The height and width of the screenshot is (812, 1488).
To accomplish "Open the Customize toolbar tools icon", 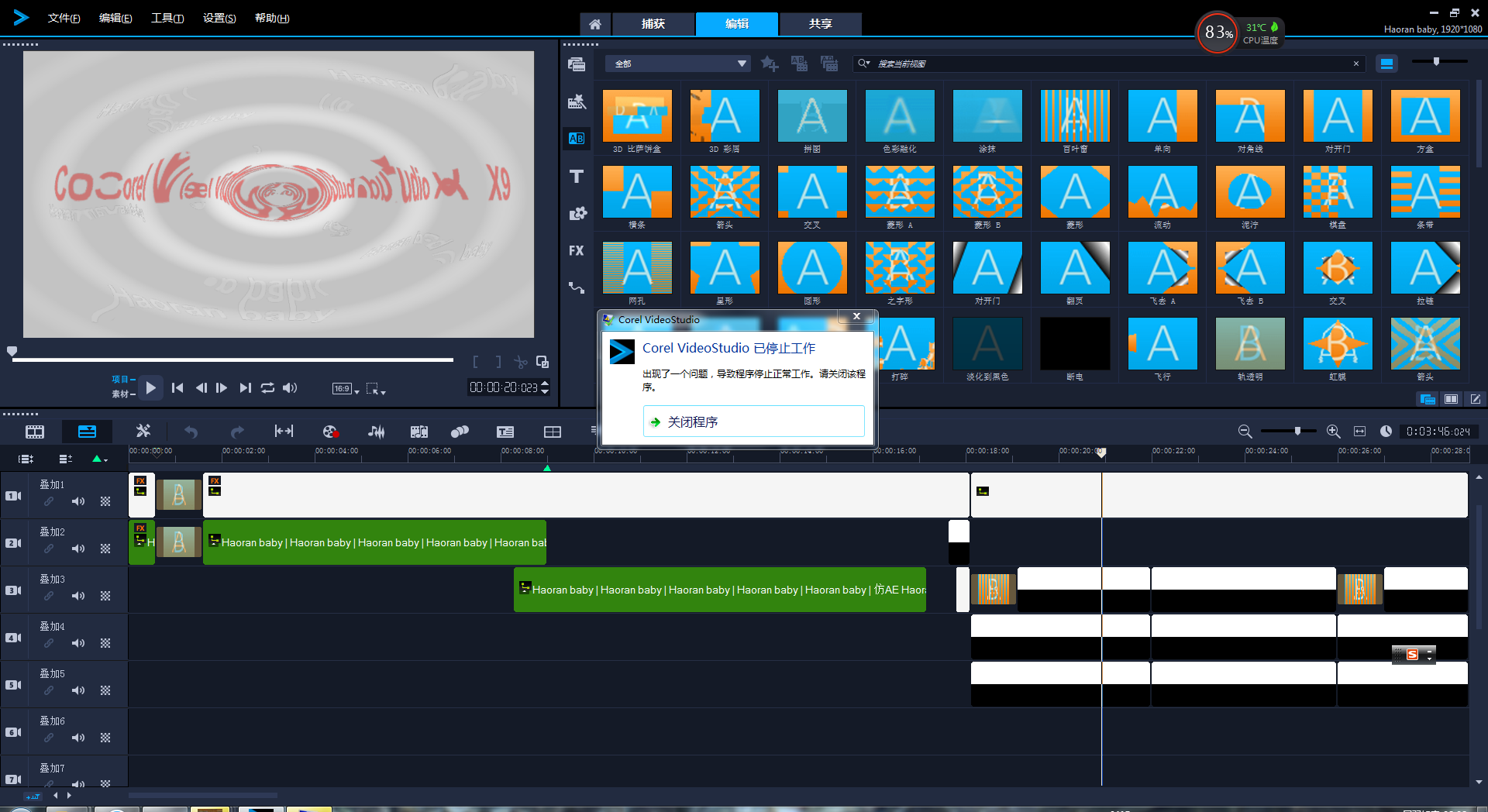I will pos(143,431).
